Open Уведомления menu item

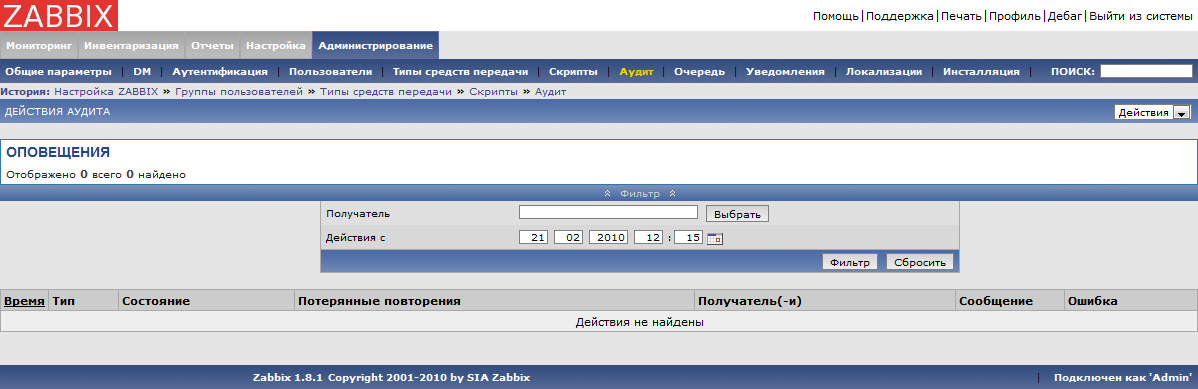pyautogui.click(x=785, y=71)
